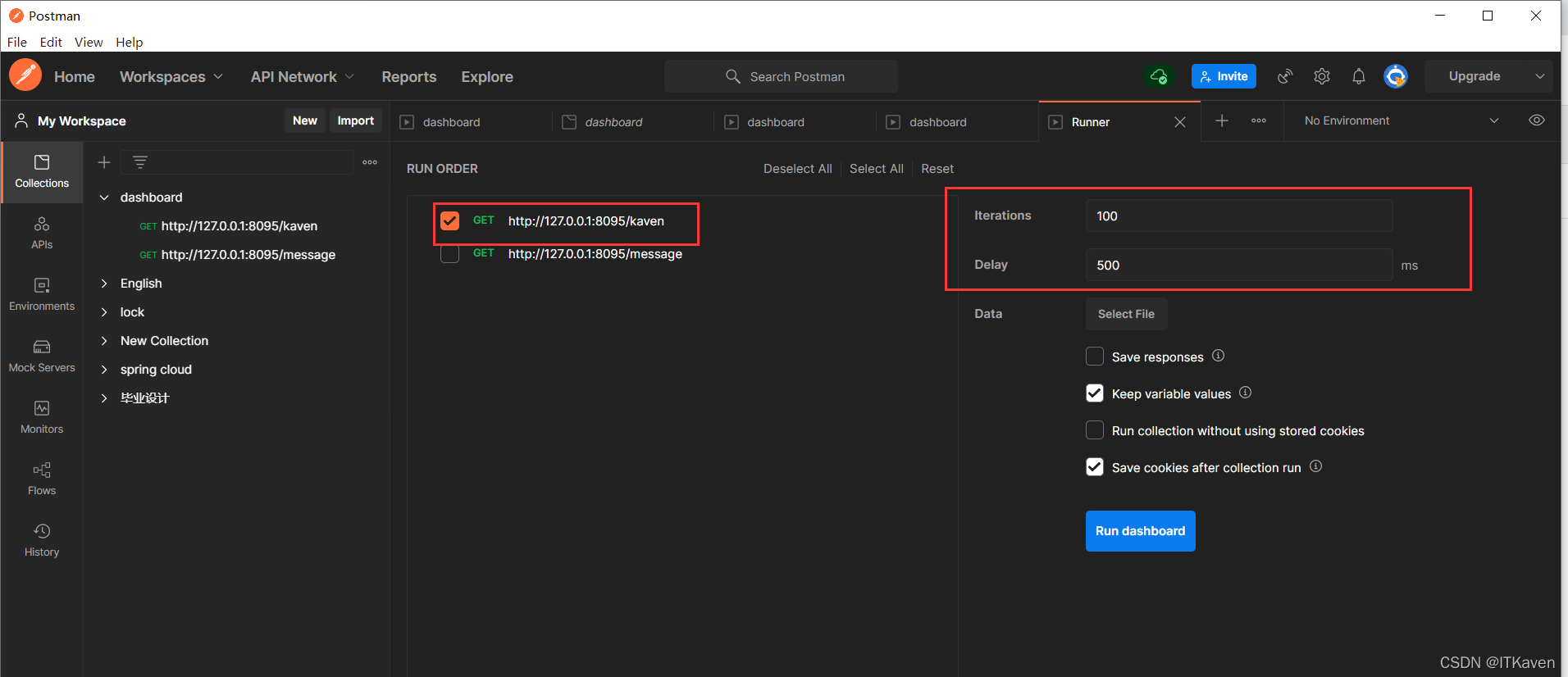Open the Upgrade dropdown arrow
1568x677 pixels.
click(1539, 76)
